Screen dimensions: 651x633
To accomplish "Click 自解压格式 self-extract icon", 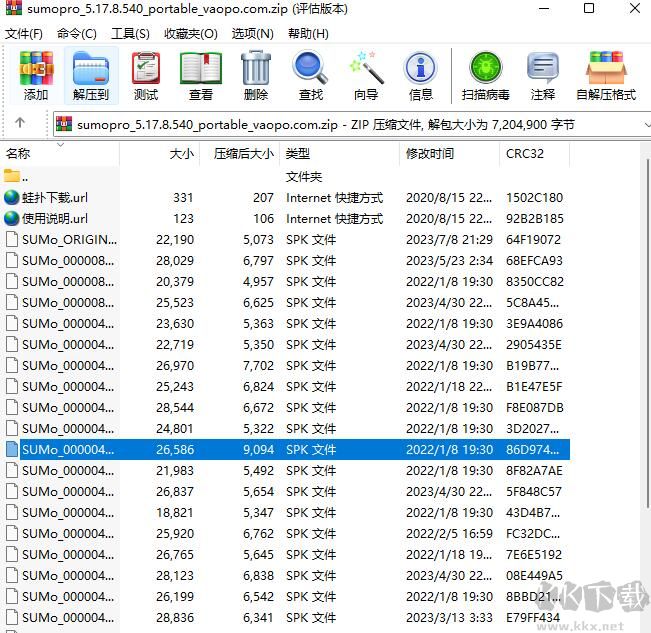I will (x=606, y=75).
